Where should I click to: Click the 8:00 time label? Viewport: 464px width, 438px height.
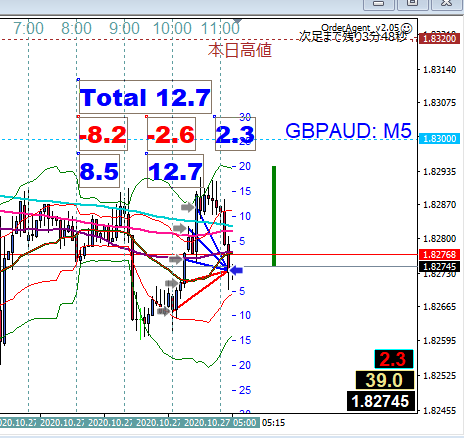(x=76, y=28)
